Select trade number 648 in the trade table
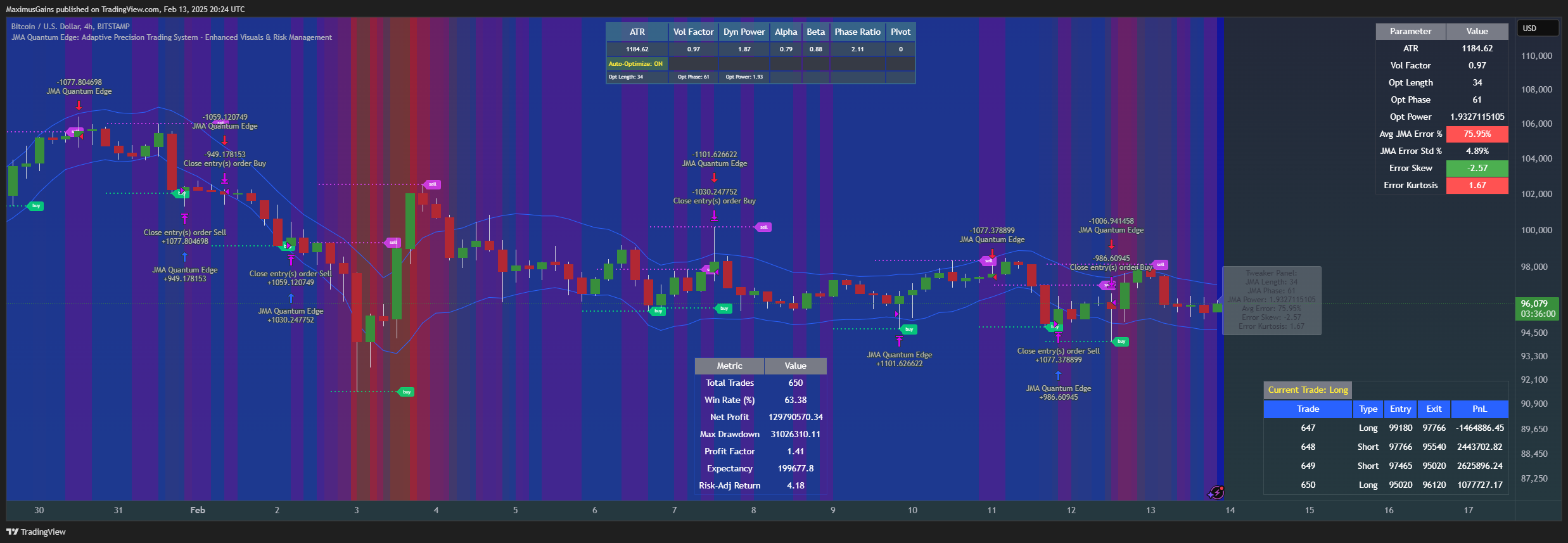The width and height of the screenshot is (1568, 543). pyautogui.click(x=1308, y=447)
